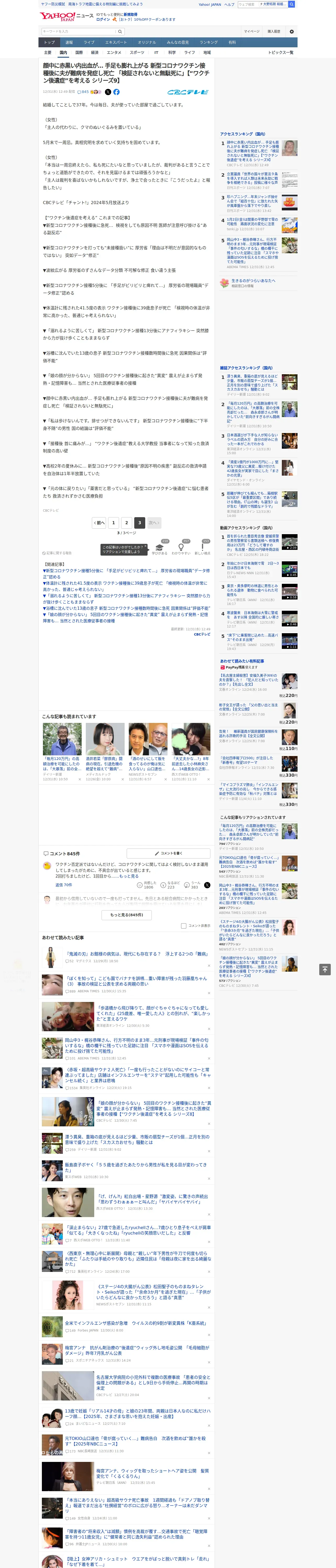Click the うーん reaction icon (383)

(x=187, y=885)
